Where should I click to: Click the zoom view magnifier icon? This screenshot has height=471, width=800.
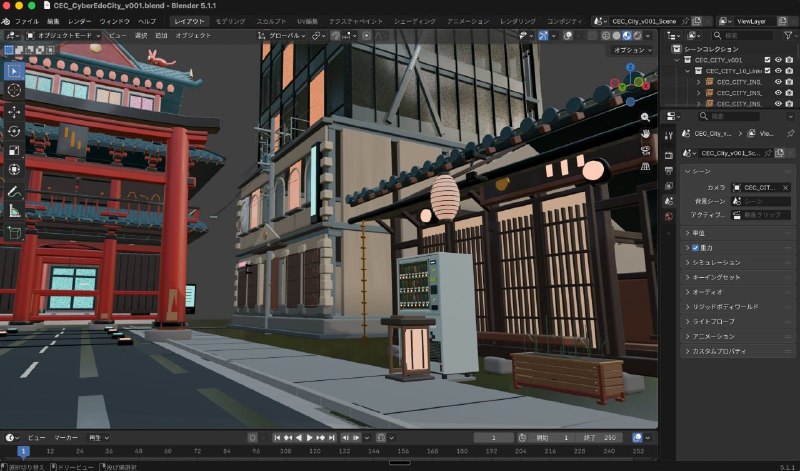coord(645,117)
